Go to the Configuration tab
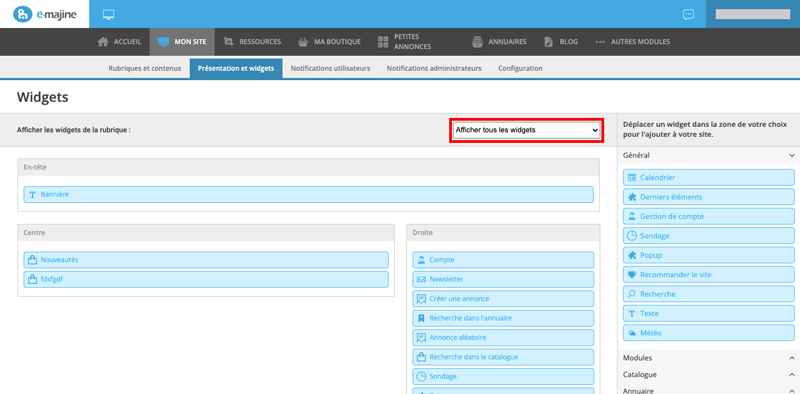Screen dimensions: 800x394 520,68
